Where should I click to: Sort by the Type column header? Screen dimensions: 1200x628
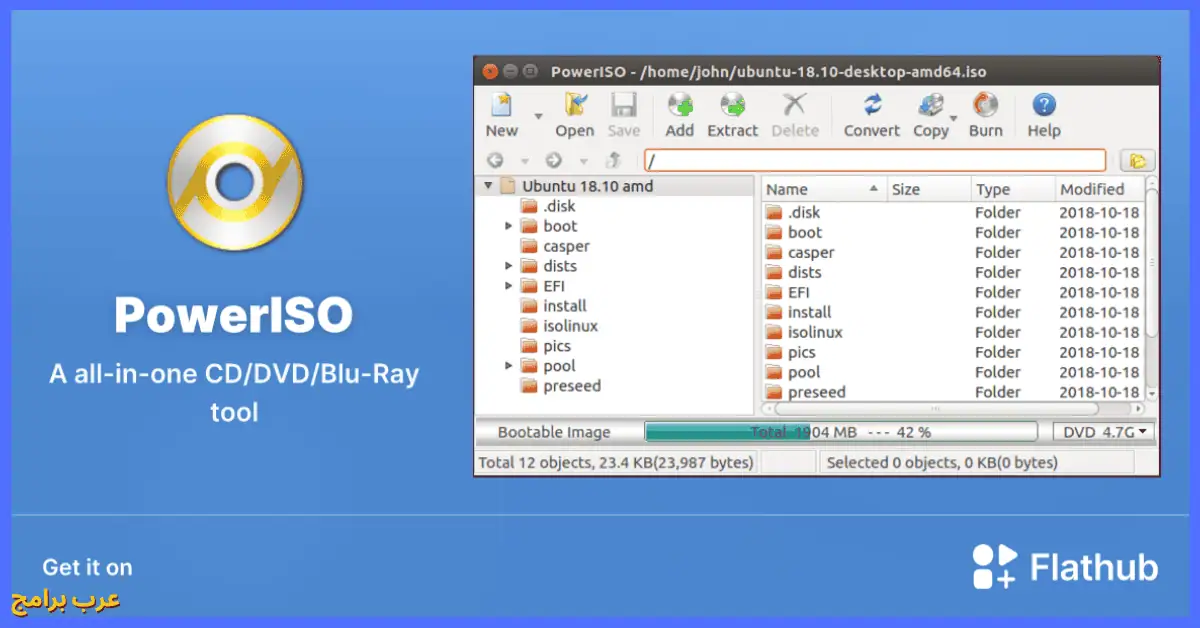1013,189
